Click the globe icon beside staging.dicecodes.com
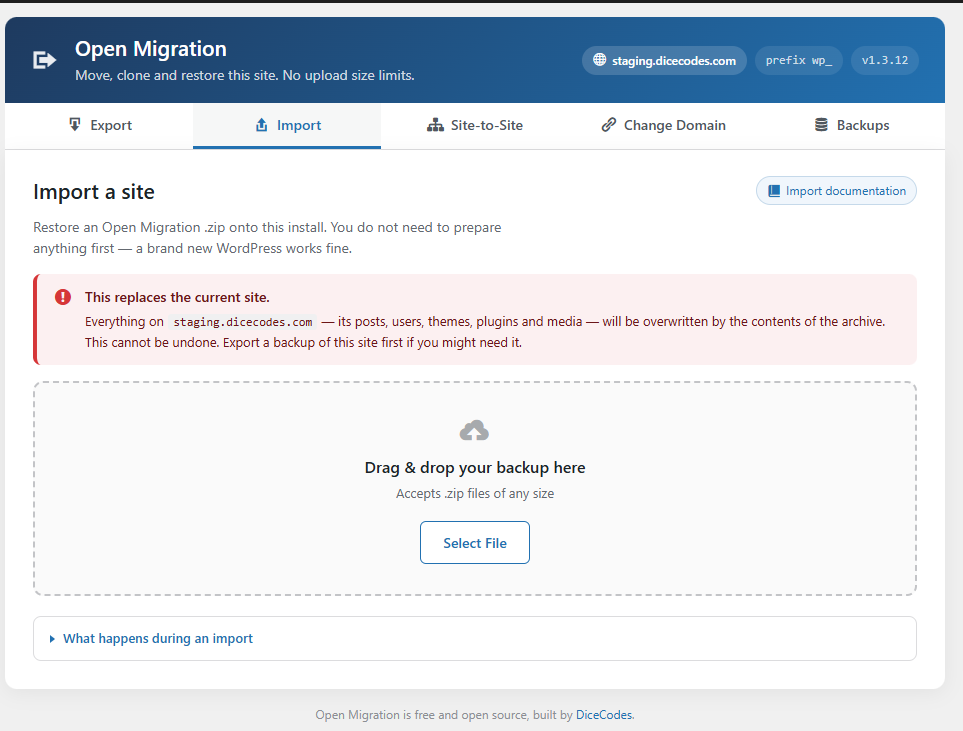Viewport: 963px width, 731px height. click(599, 60)
